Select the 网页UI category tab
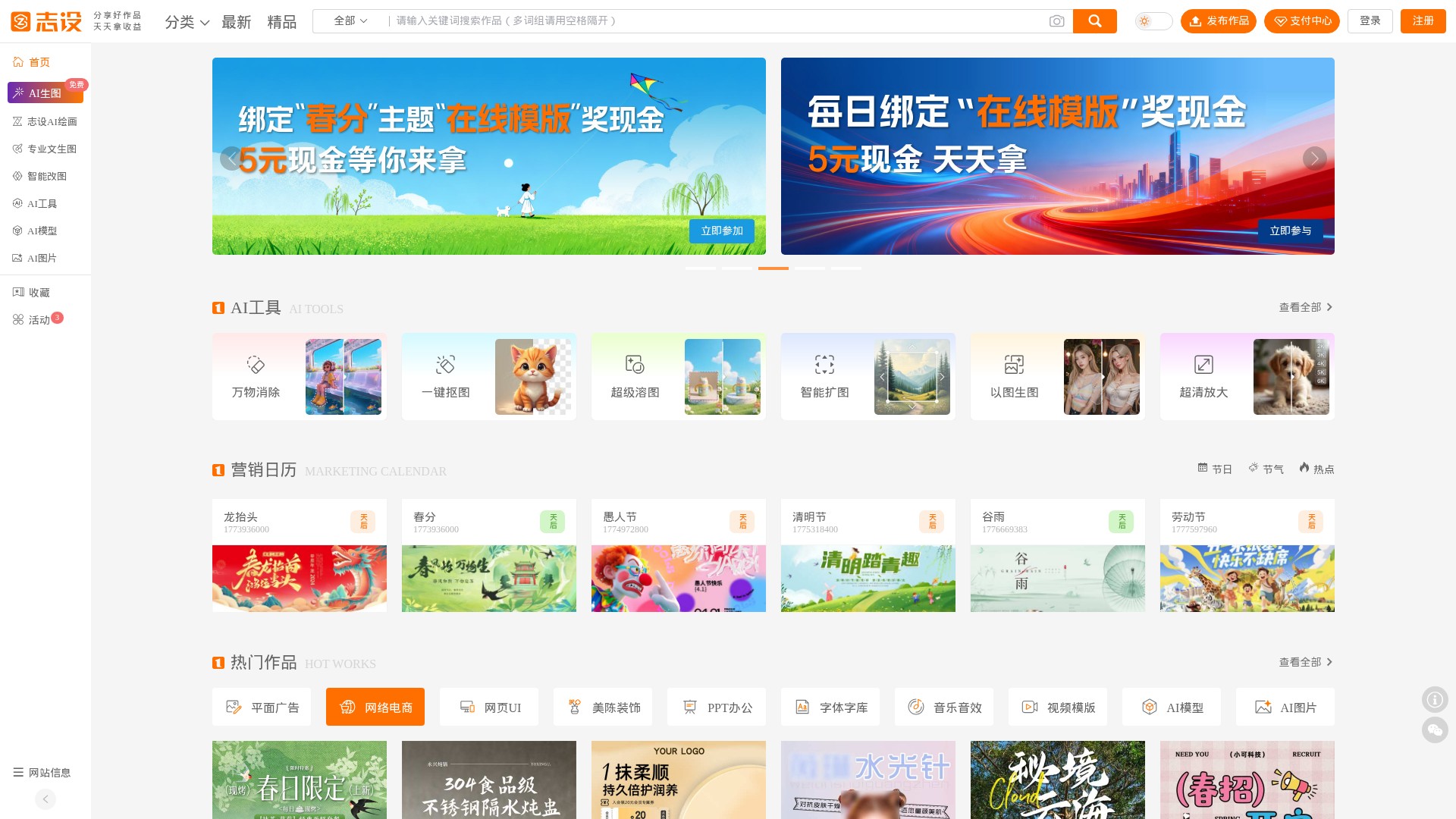 489,708
